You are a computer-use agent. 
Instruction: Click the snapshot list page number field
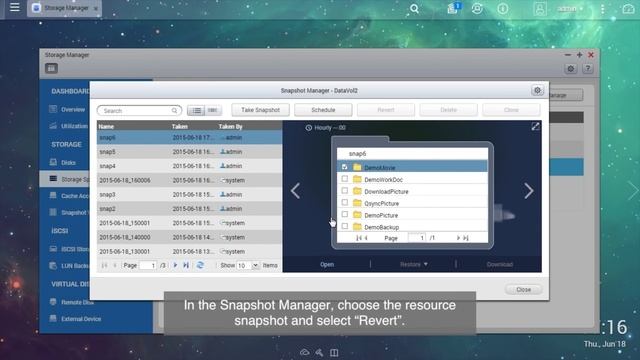tap(149, 266)
